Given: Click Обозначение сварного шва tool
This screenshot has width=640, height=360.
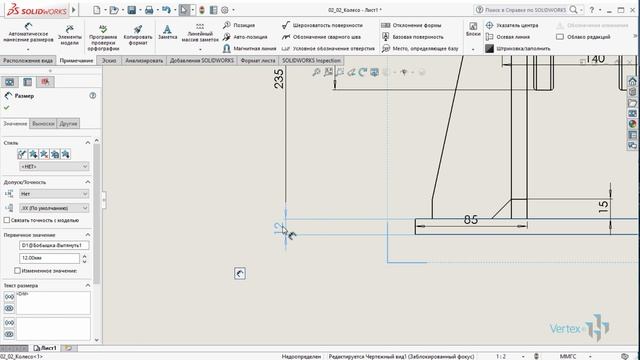Looking at the screenshot, I should [x=321, y=37].
